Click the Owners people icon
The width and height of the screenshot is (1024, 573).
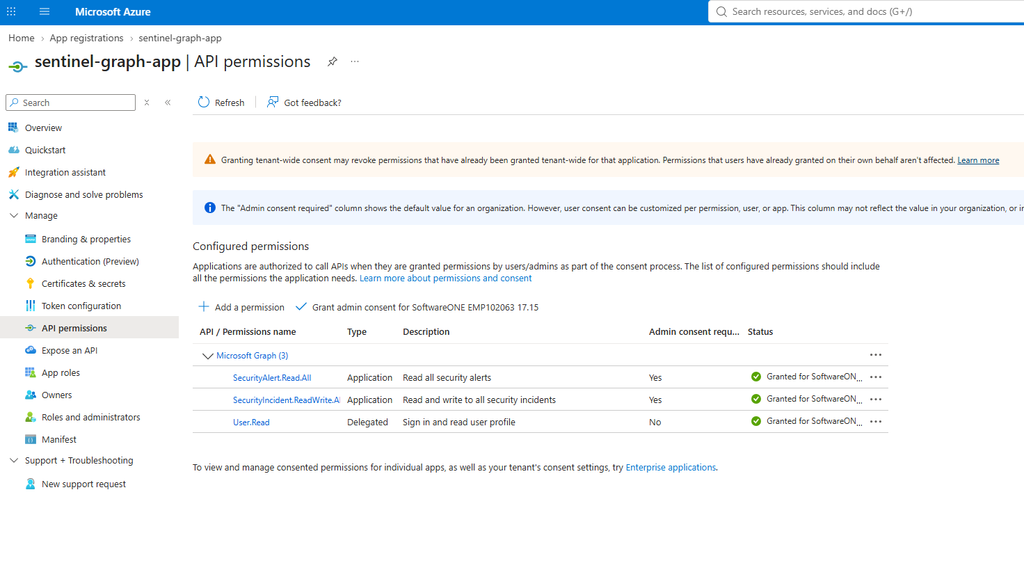[30, 394]
